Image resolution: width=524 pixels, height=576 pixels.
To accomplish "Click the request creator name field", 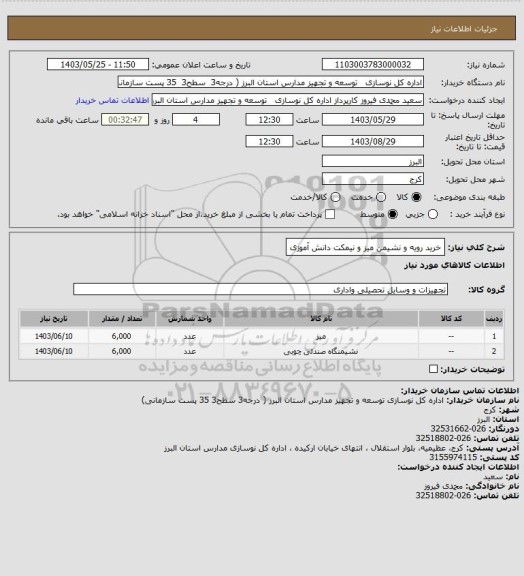I will tap(288, 100).
